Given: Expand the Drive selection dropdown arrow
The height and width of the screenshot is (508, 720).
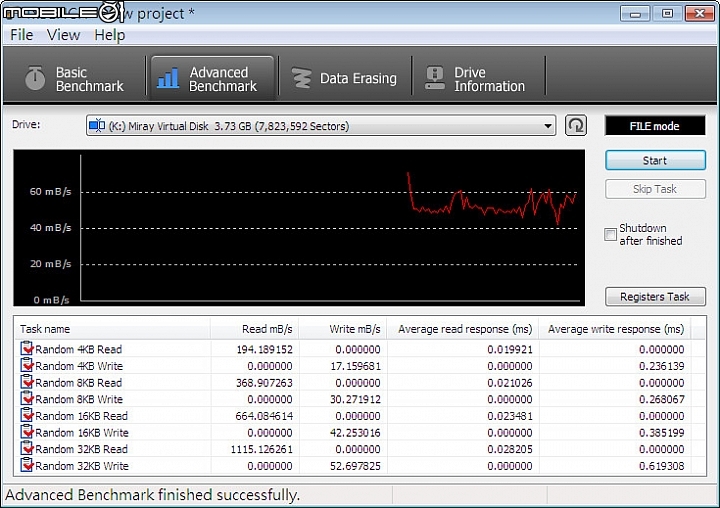Looking at the screenshot, I should (x=547, y=126).
